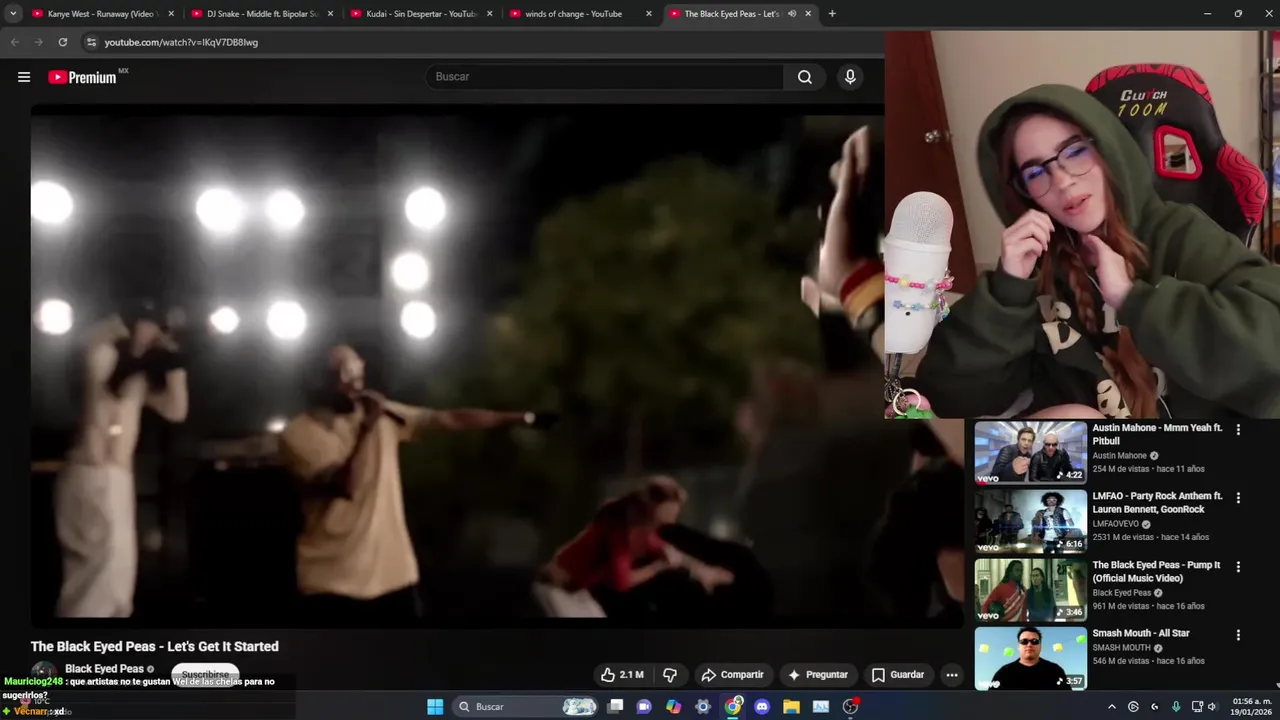Viewport: 1280px width, 720px height.
Task: Click the Chrome icon on the taskbar
Action: tap(733, 707)
